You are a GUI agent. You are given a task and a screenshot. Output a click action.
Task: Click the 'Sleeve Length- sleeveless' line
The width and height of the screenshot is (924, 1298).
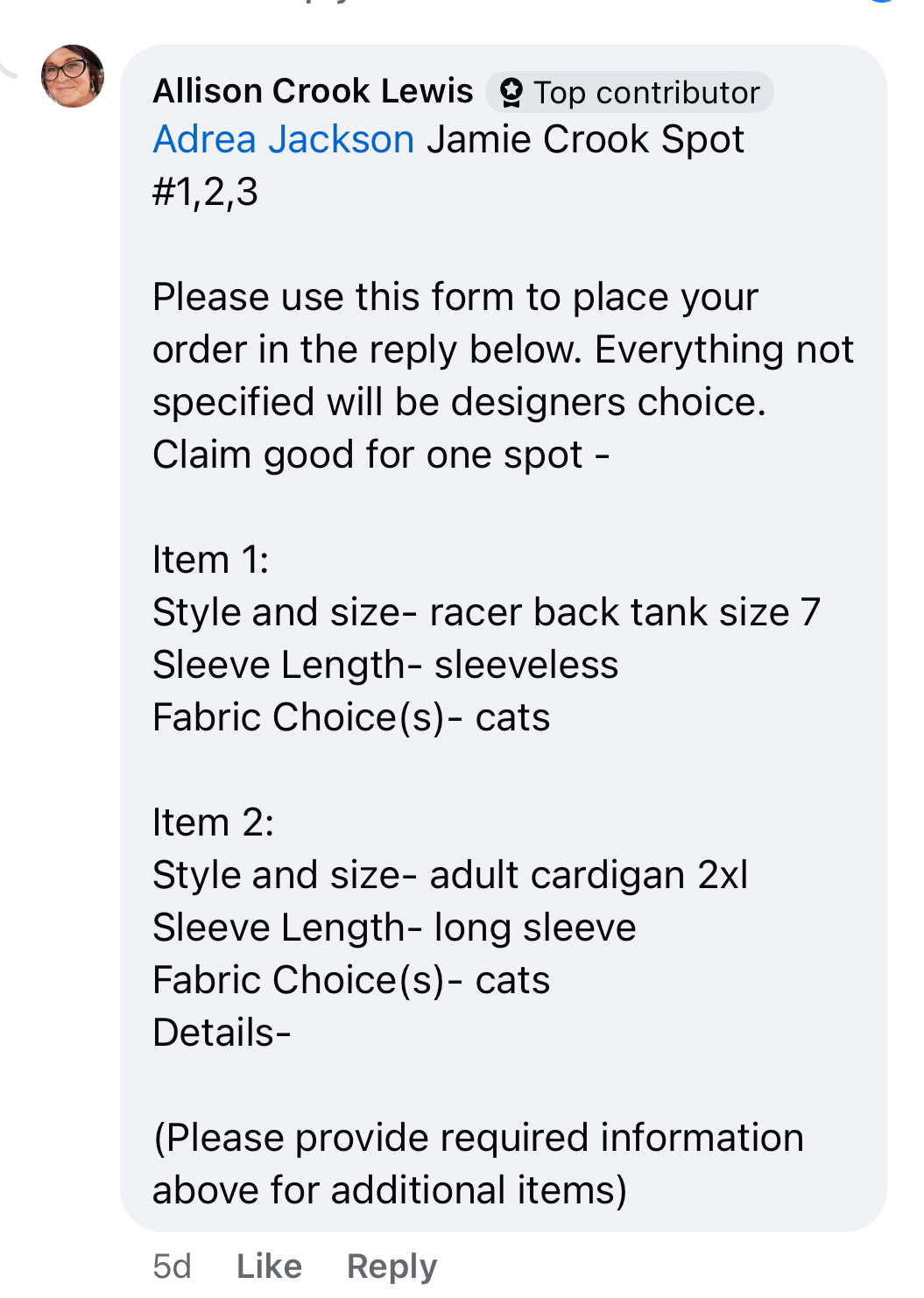coord(385,665)
